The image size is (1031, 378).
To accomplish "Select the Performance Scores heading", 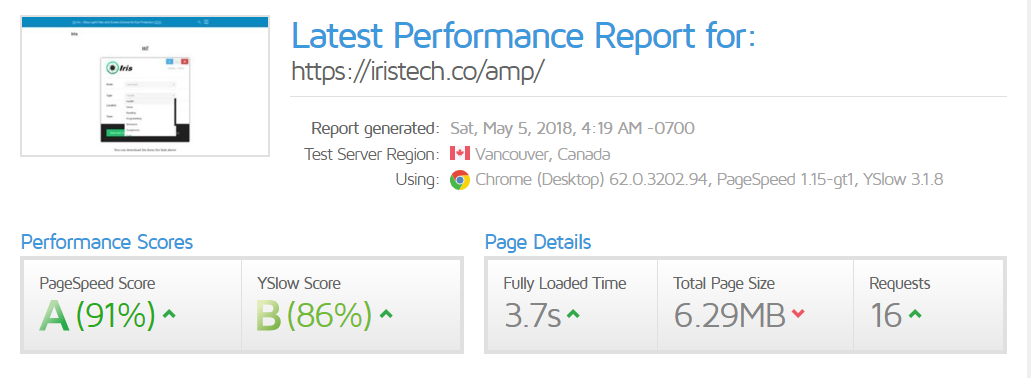I will pos(107,242).
